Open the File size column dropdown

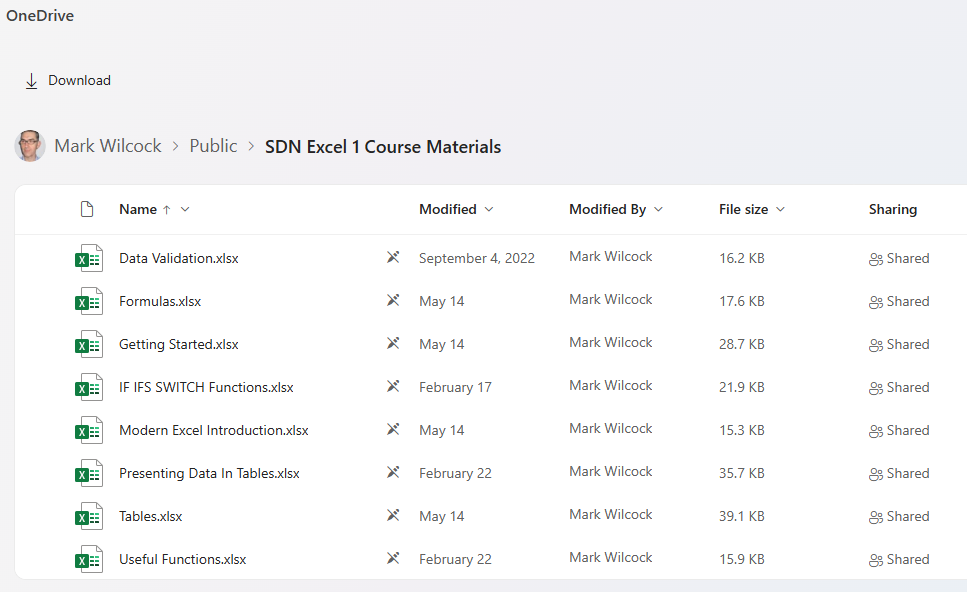pos(780,209)
